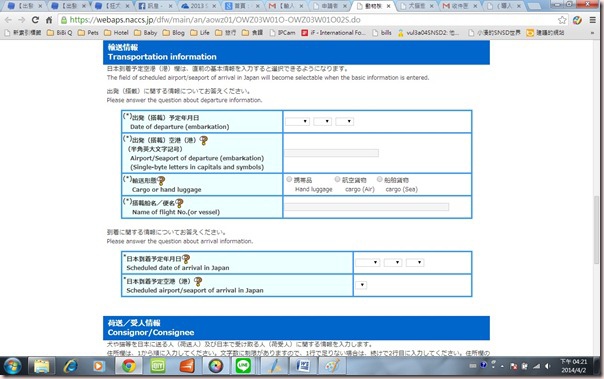Open help icon for Airport/Seaport of departure

pyautogui.click(x=203, y=141)
